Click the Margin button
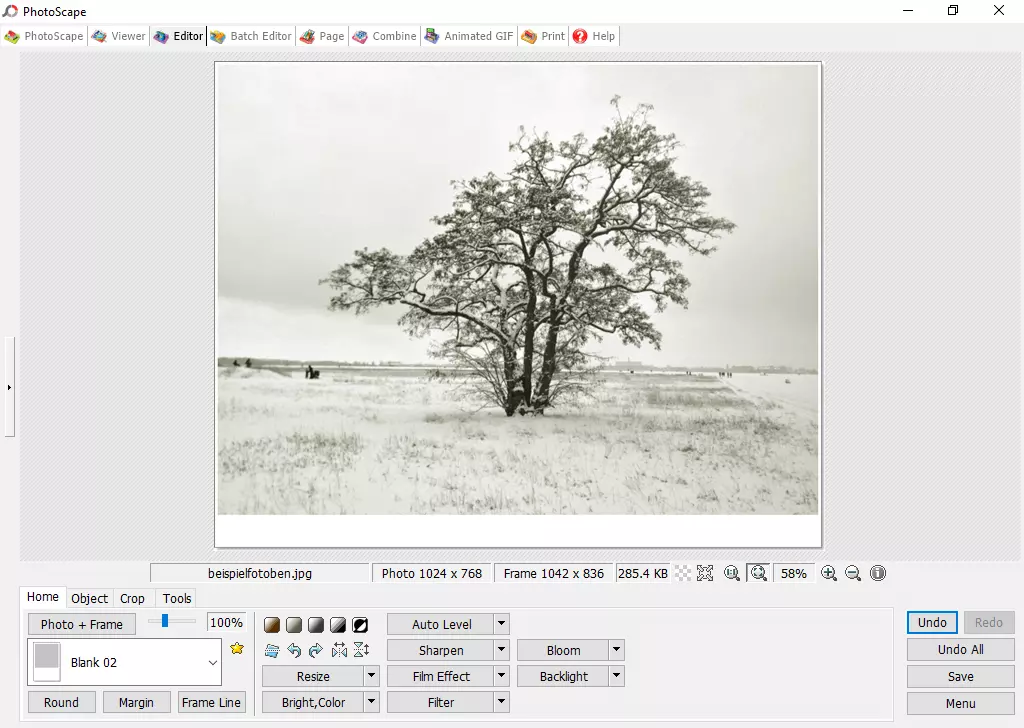This screenshot has height=728, width=1024. click(x=136, y=703)
